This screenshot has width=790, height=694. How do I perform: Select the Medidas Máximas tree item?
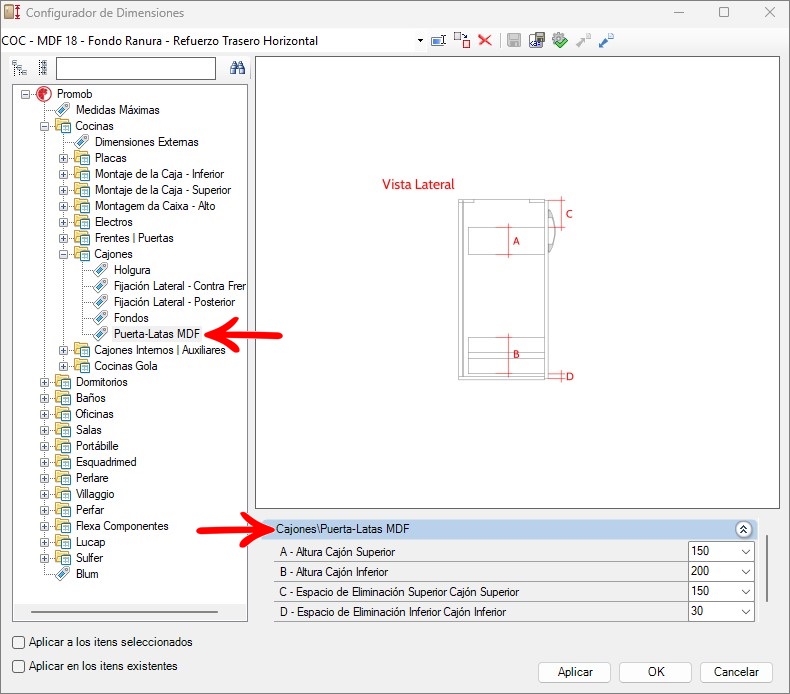pos(117,110)
